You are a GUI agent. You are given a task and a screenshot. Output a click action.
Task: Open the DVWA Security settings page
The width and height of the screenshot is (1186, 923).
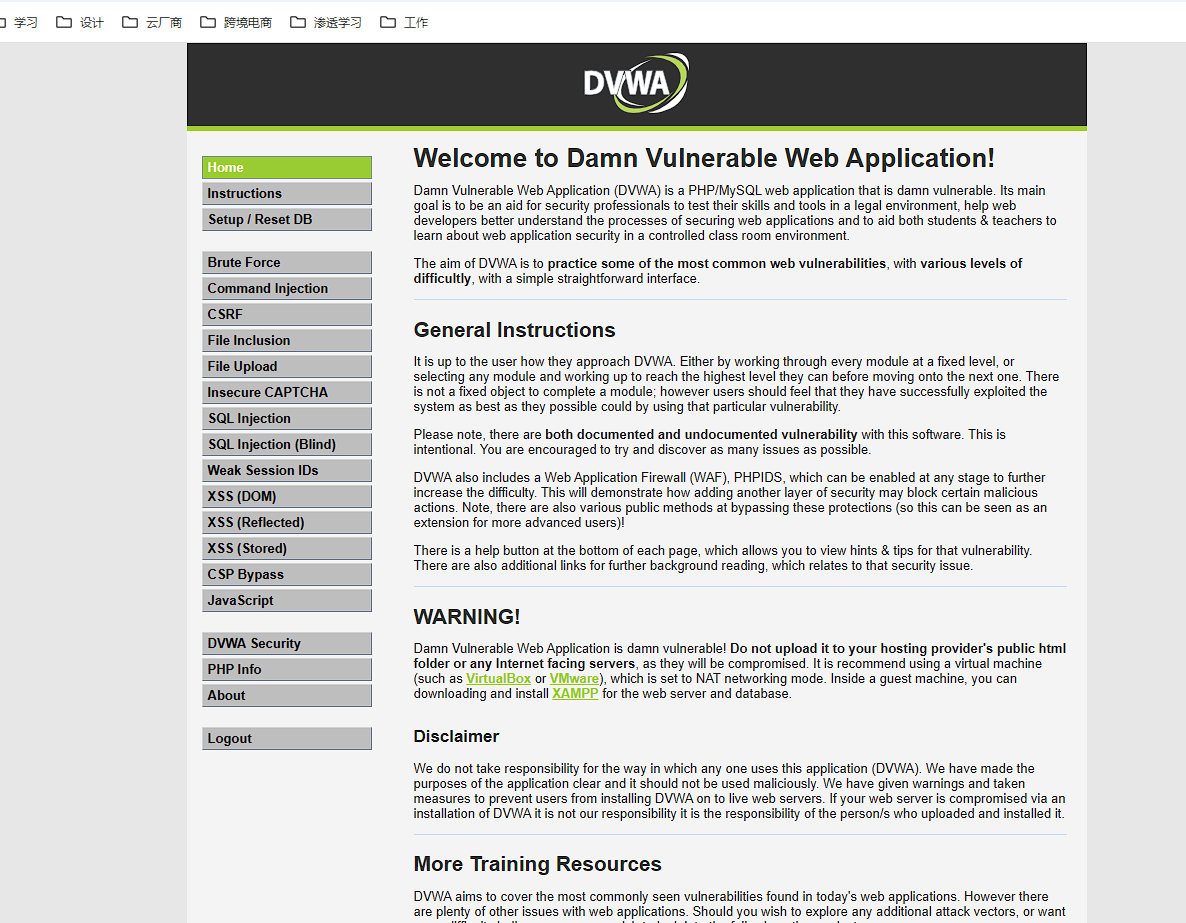[x=286, y=644]
